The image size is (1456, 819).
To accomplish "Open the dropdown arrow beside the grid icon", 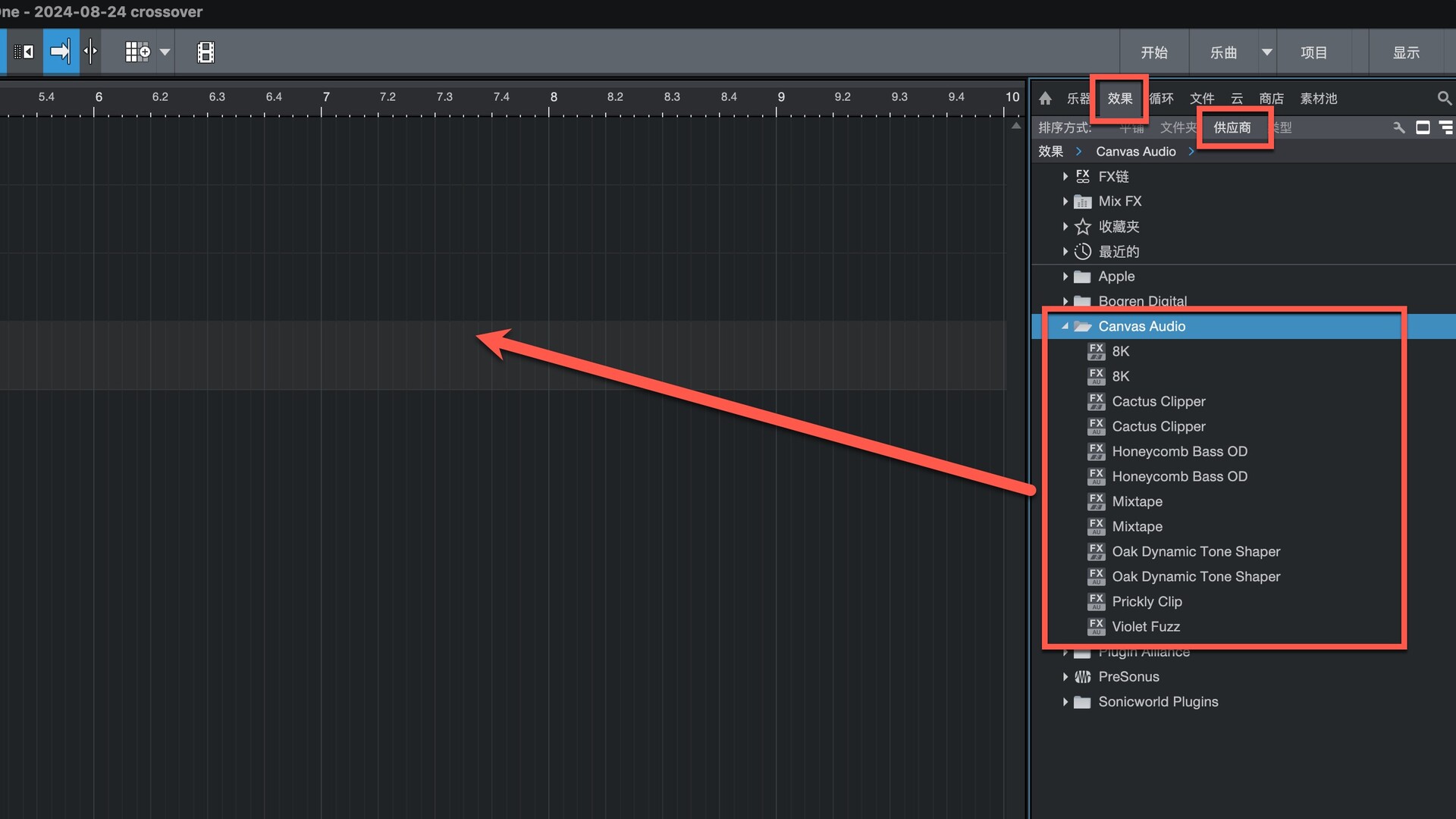I will pos(165,52).
